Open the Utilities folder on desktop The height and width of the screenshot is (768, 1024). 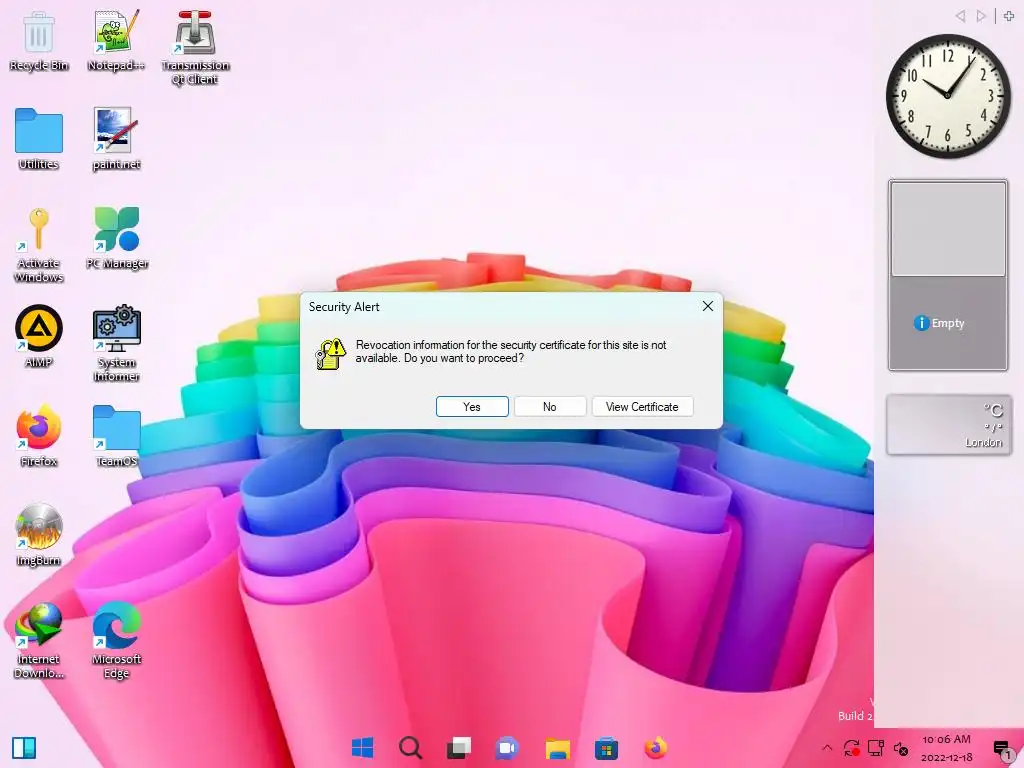pyautogui.click(x=39, y=138)
